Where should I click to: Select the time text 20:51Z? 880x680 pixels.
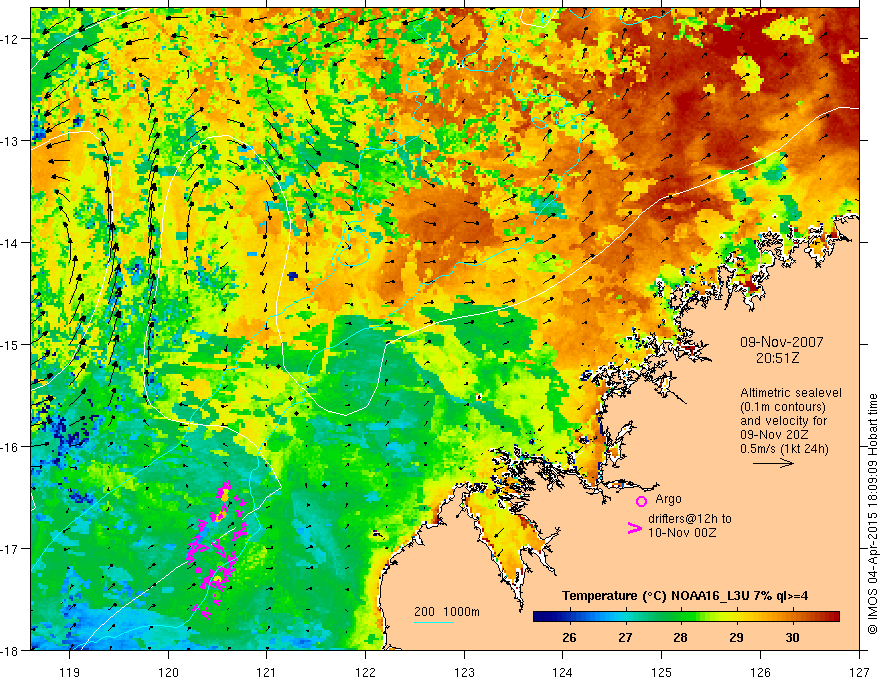pyautogui.click(x=777, y=358)
